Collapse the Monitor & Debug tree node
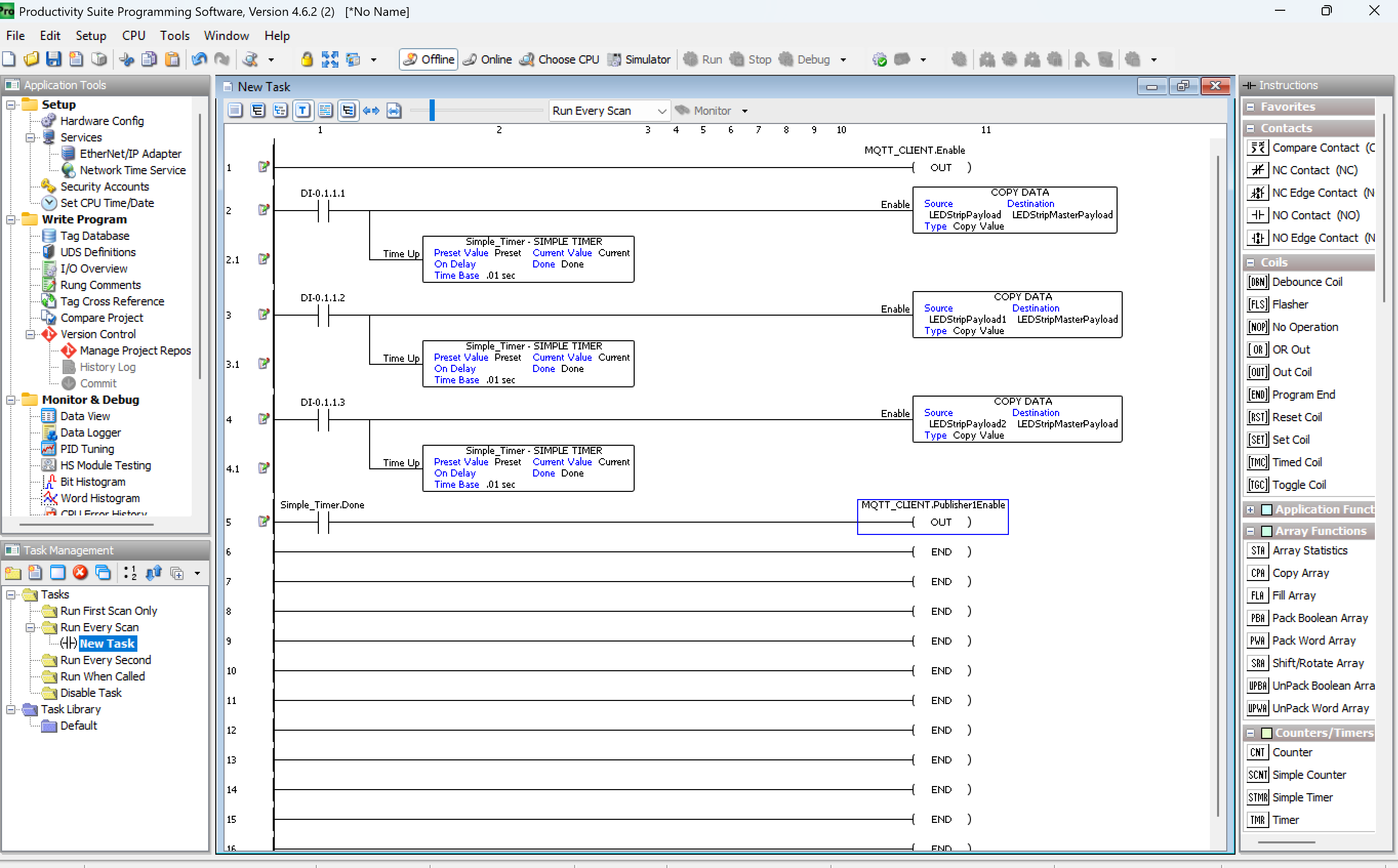This screenshot has height=868, width=1398. tap(10, 400)
